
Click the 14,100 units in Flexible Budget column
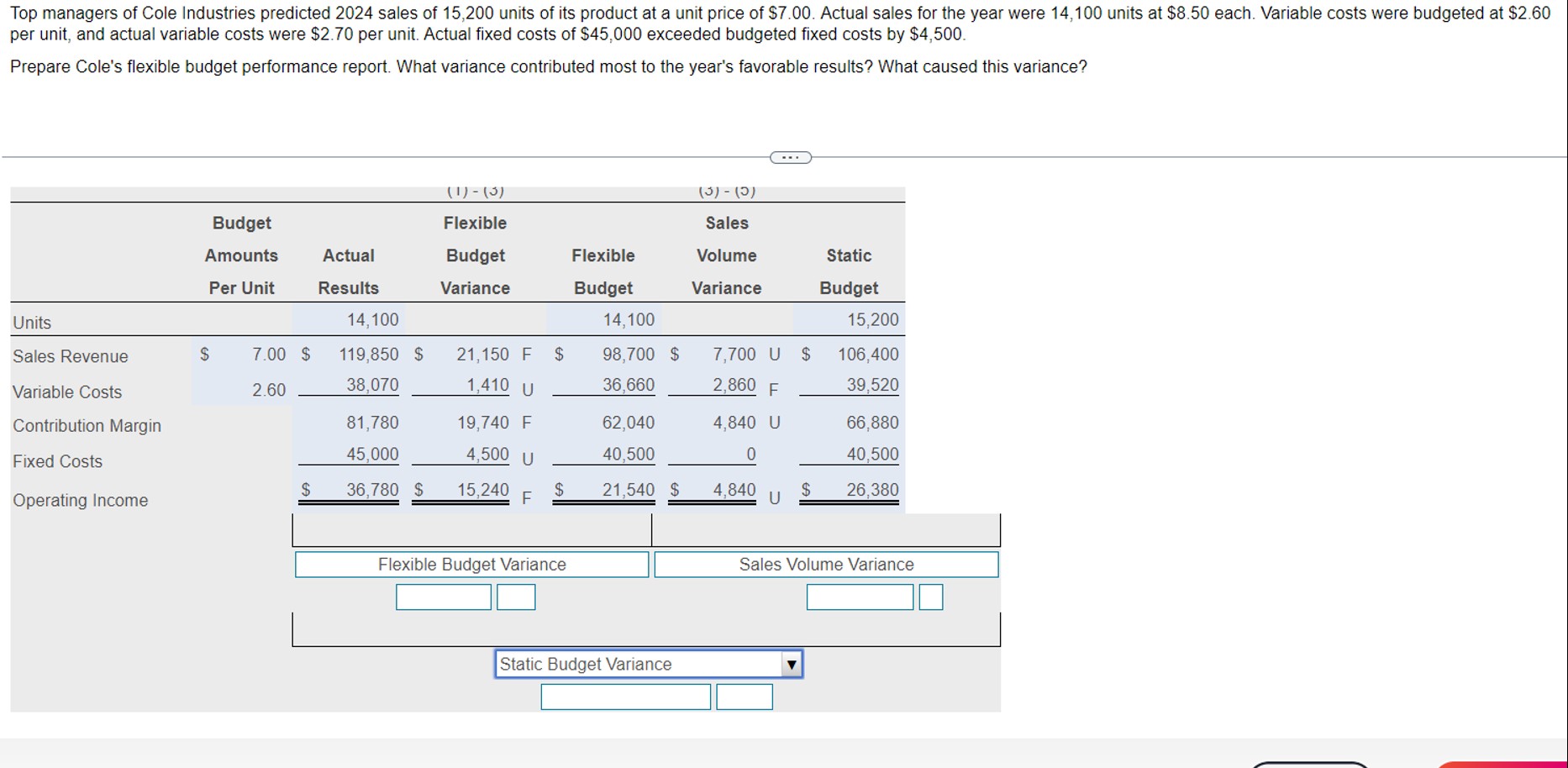[629, 320]
